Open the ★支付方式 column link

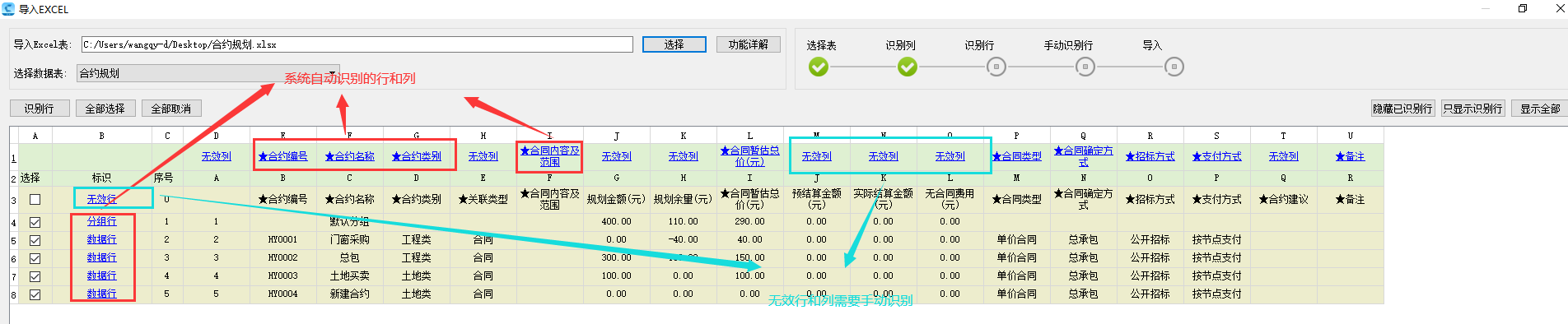(1217, 156)
